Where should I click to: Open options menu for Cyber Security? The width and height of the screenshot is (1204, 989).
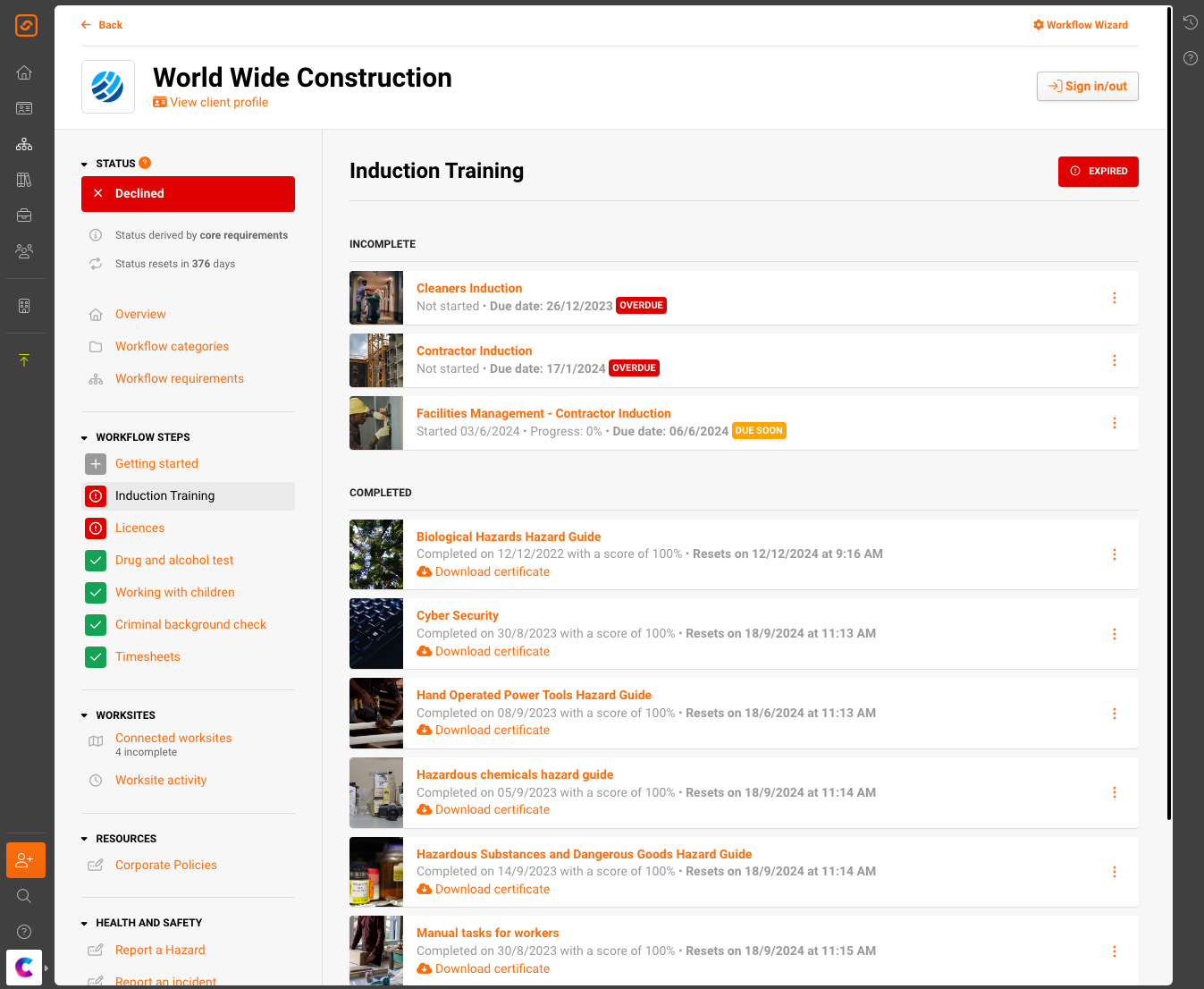1114,634
